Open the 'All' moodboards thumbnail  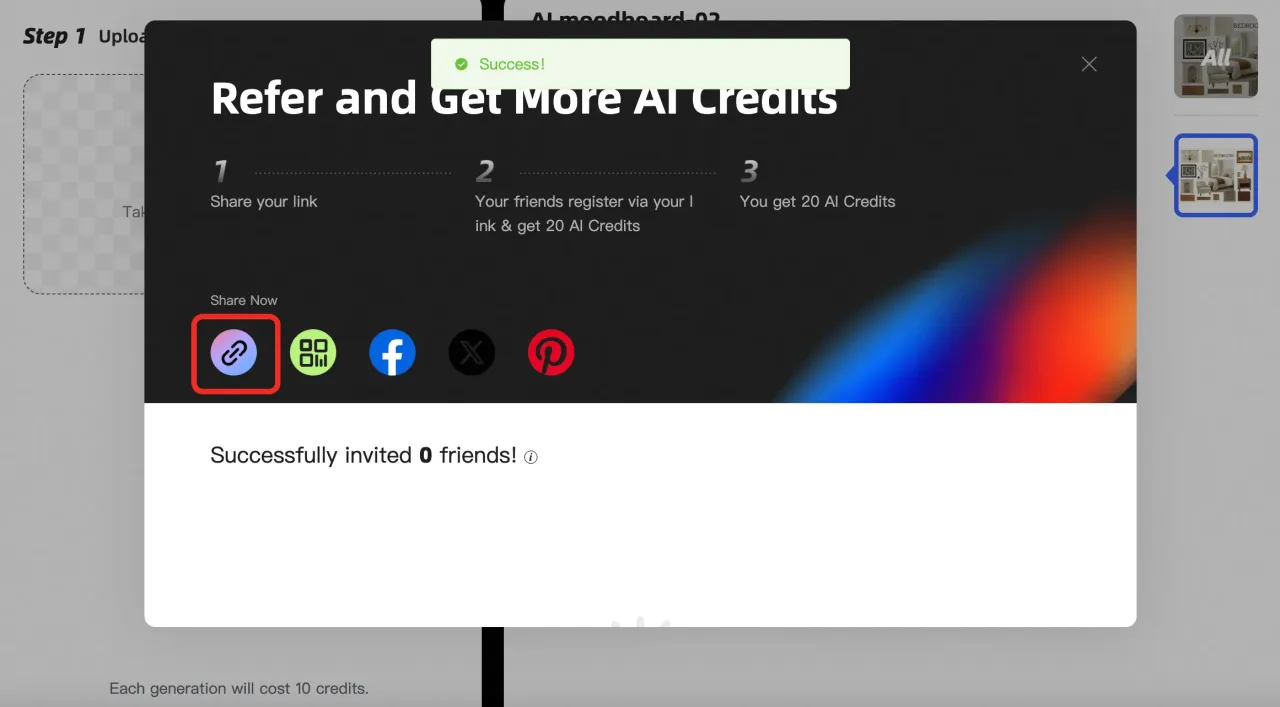[1216, 56]
